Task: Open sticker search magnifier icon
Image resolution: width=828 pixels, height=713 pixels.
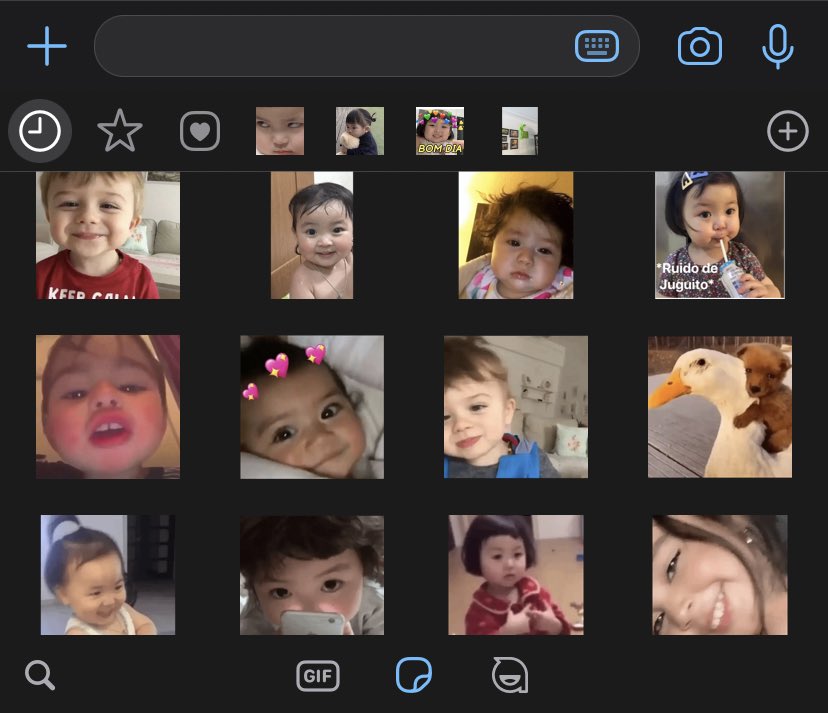Action: (40, 675)
